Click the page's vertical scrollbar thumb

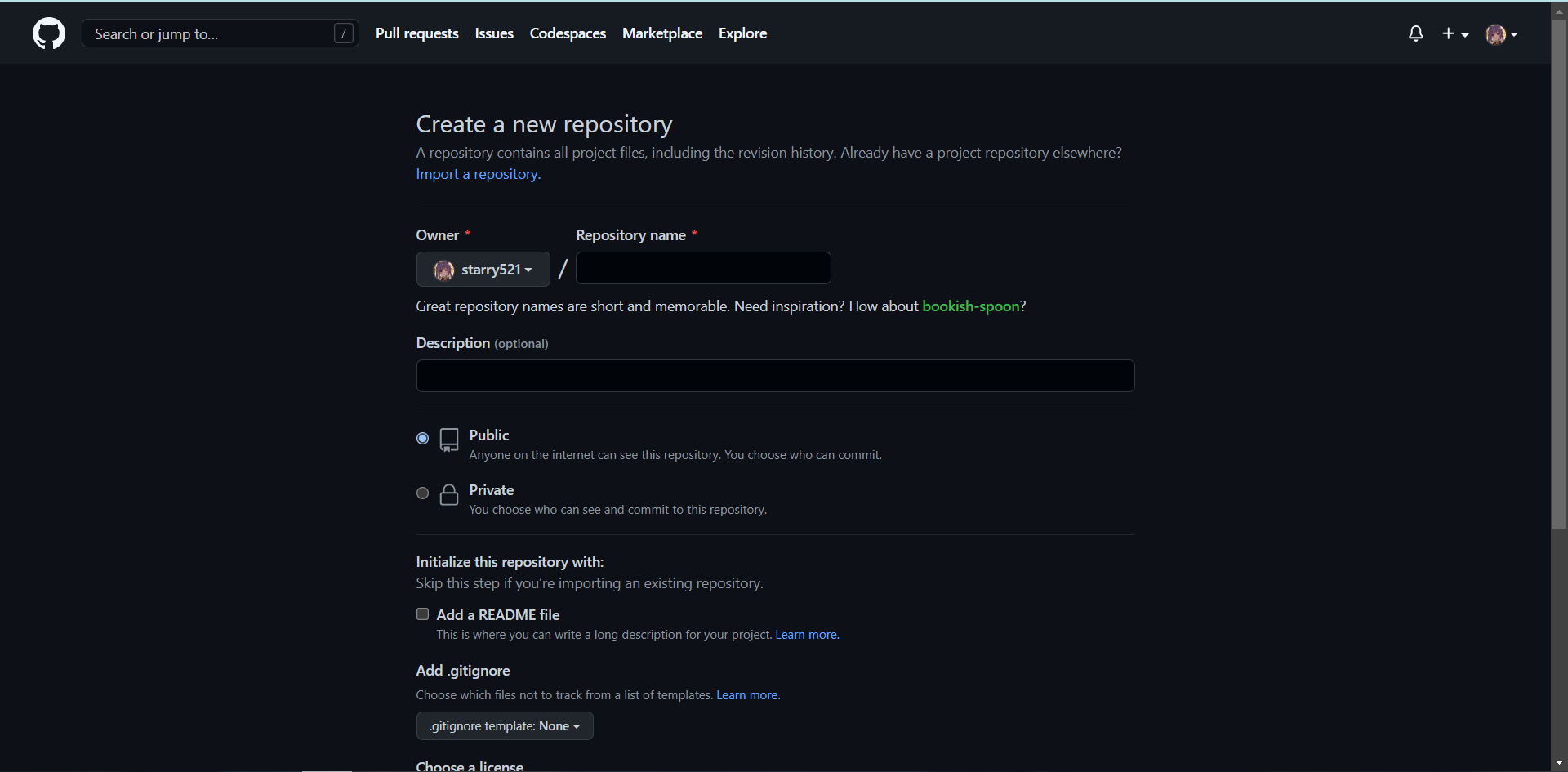point(1559,270)
